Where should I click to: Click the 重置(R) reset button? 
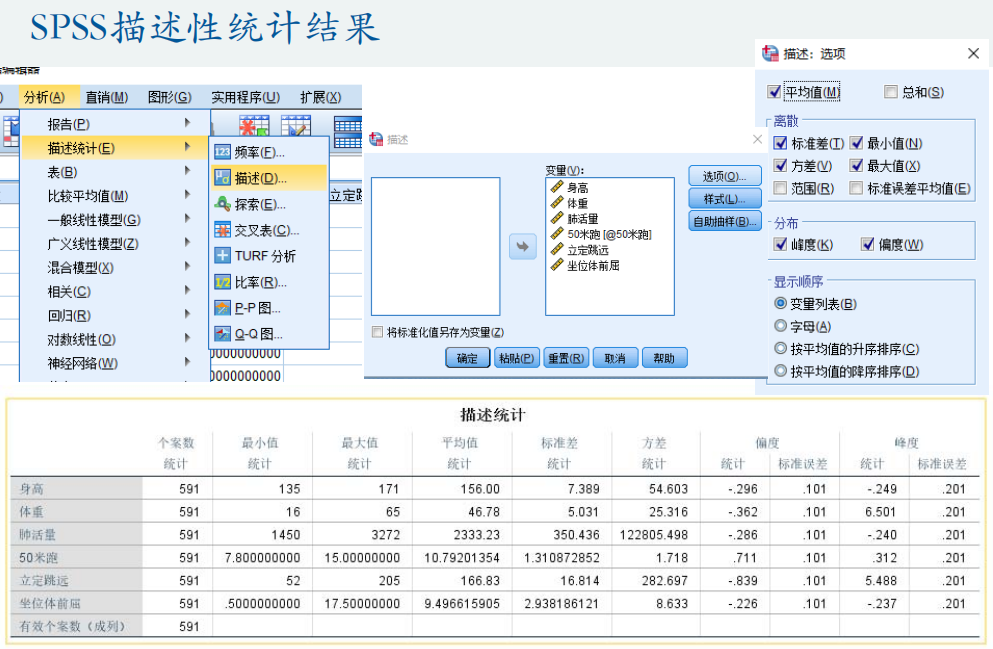click(566, 358)
